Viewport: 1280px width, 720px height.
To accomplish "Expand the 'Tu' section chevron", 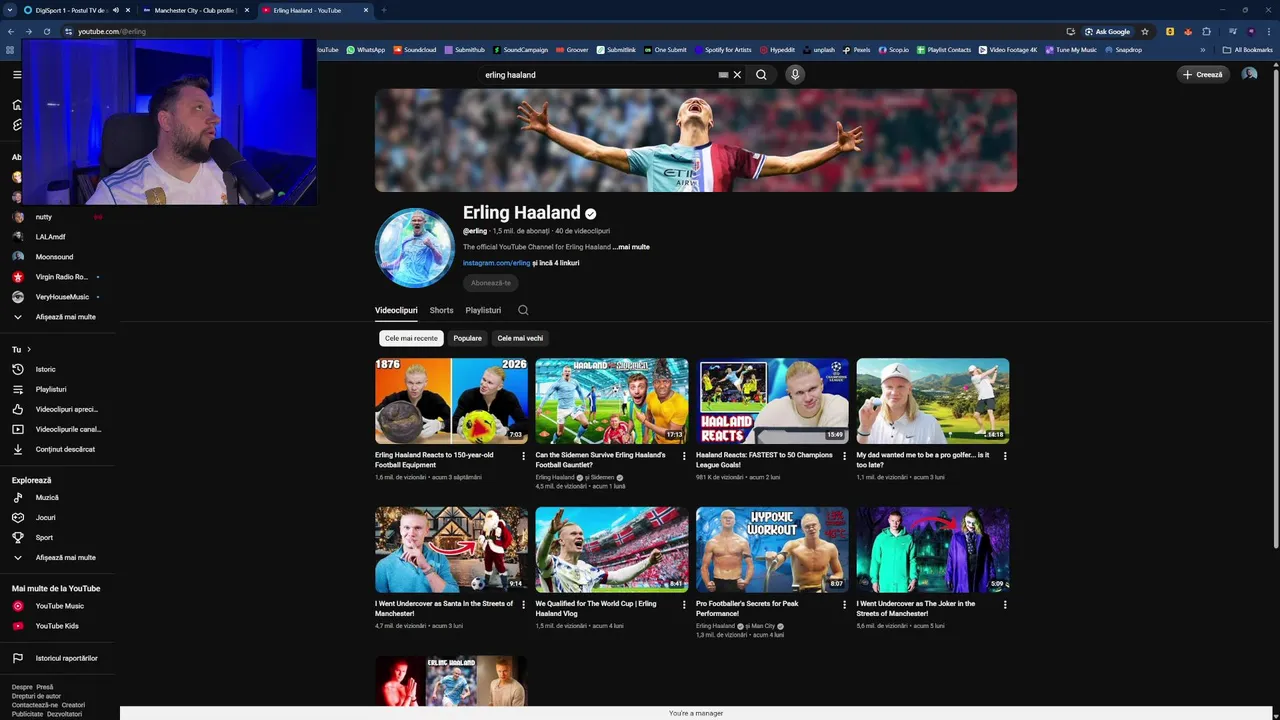I will (29, 349).
